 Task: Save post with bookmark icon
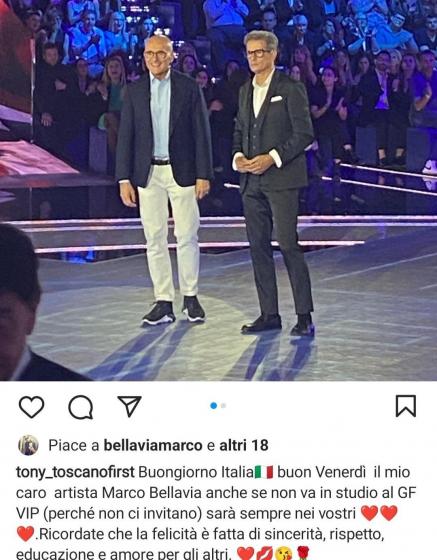406,406
